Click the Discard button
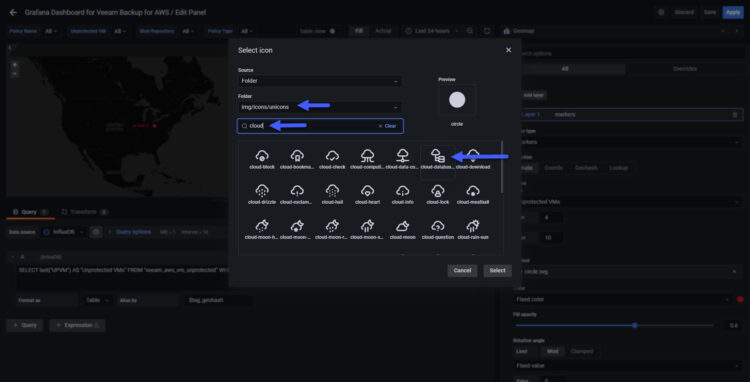750x382 pixels. tap(684, 12)
